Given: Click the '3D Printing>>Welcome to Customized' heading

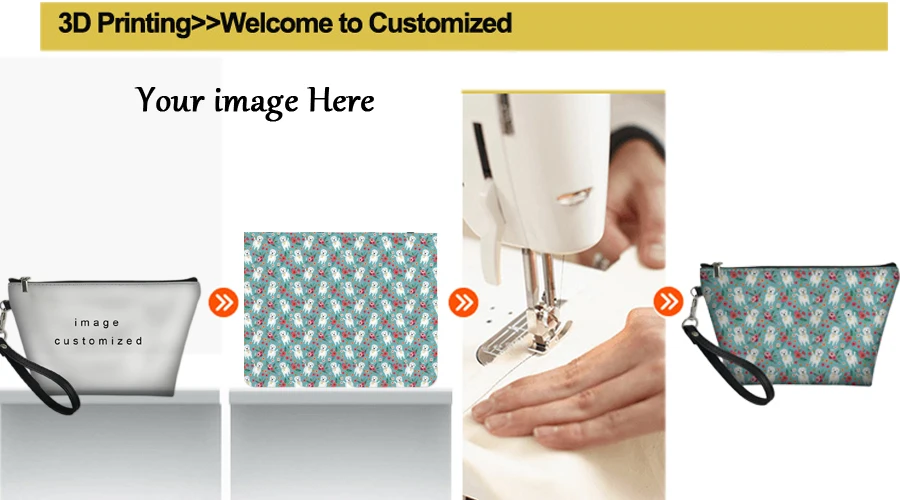Looking at the screenshot, I should [285, 24].
